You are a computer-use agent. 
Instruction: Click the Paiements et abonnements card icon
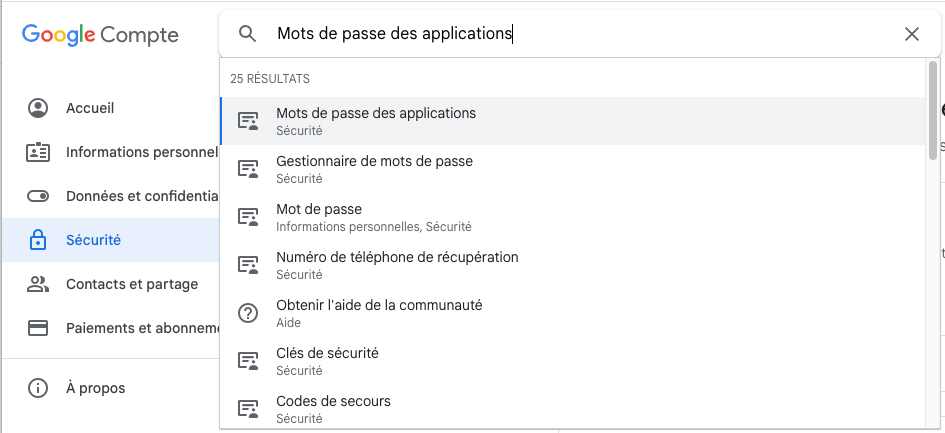click(38, 328)
